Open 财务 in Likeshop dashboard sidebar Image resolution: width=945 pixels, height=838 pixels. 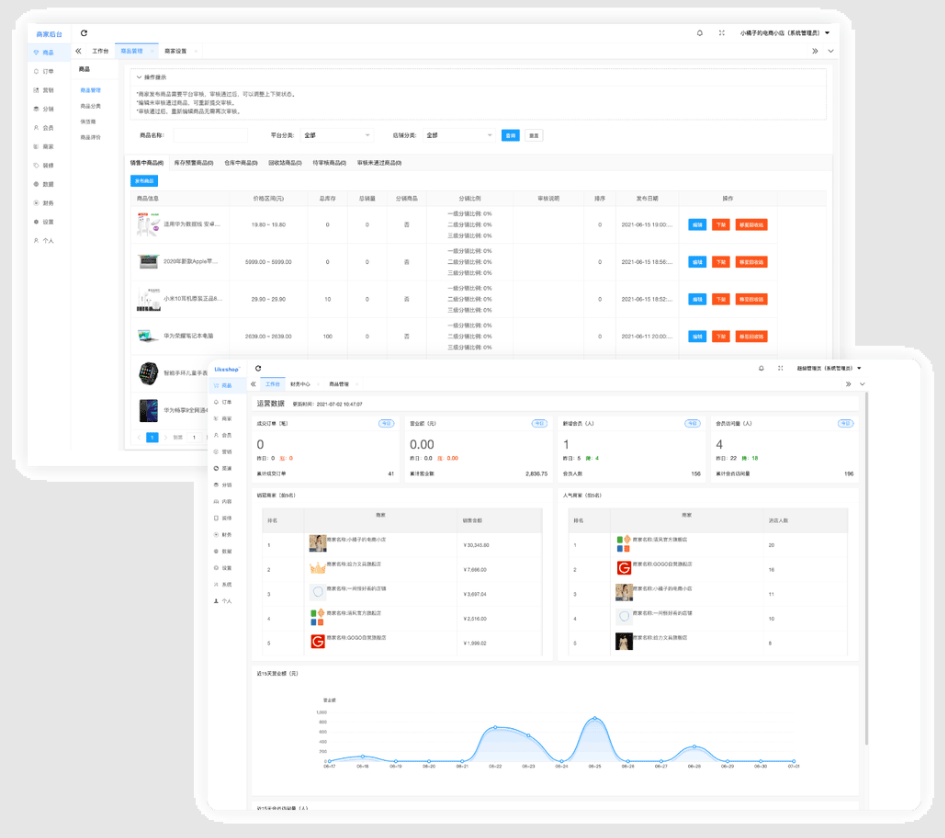point(227,534)
